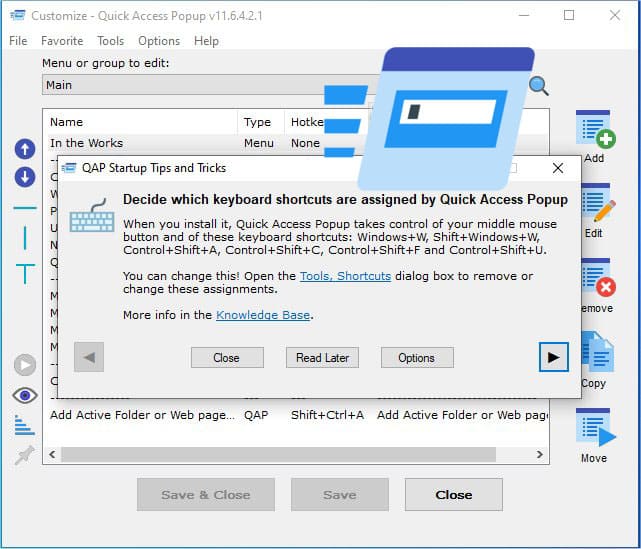Go to next tip with right arrow
The width and height of the screenshot is (641, 549).
pos(554,357)
